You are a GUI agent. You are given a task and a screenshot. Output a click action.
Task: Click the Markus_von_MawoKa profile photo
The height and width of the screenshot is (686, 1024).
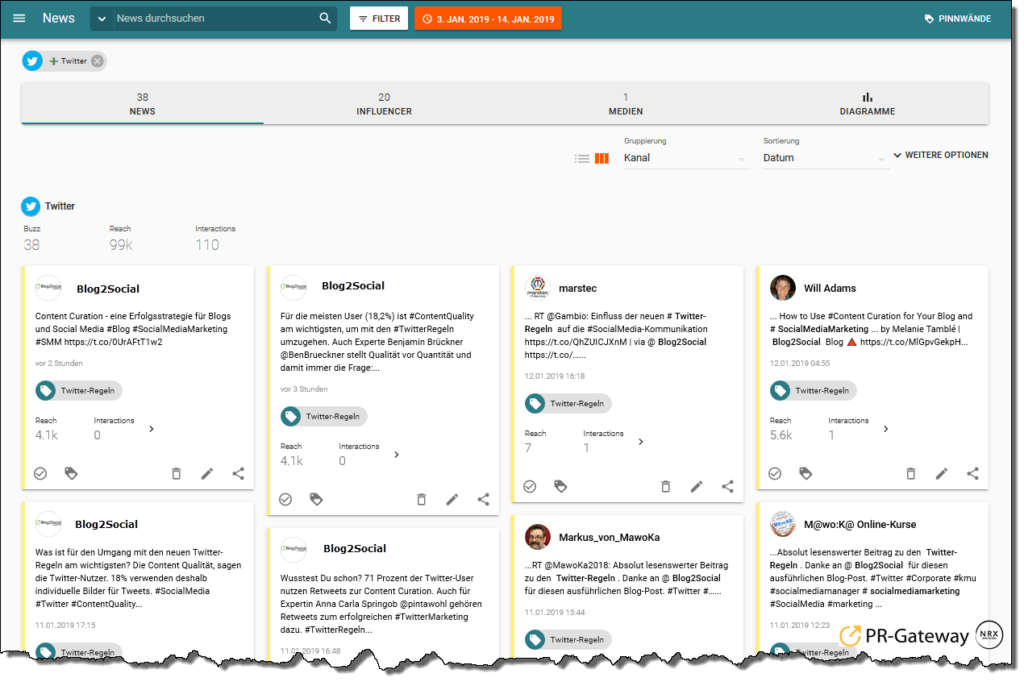(x=537, y=537)
